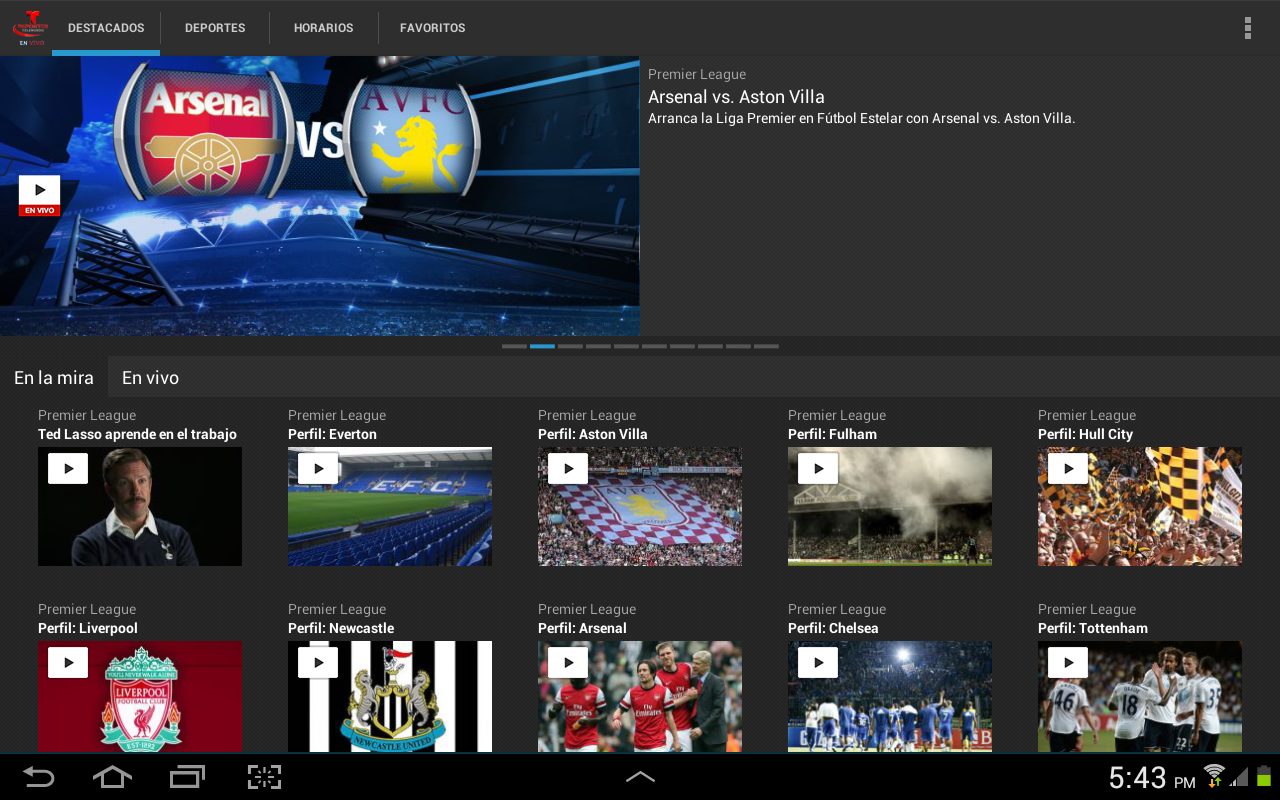Open the Perfil: Everton title link
This screenshot has height=800, width=1280.
tap(332, 434)
